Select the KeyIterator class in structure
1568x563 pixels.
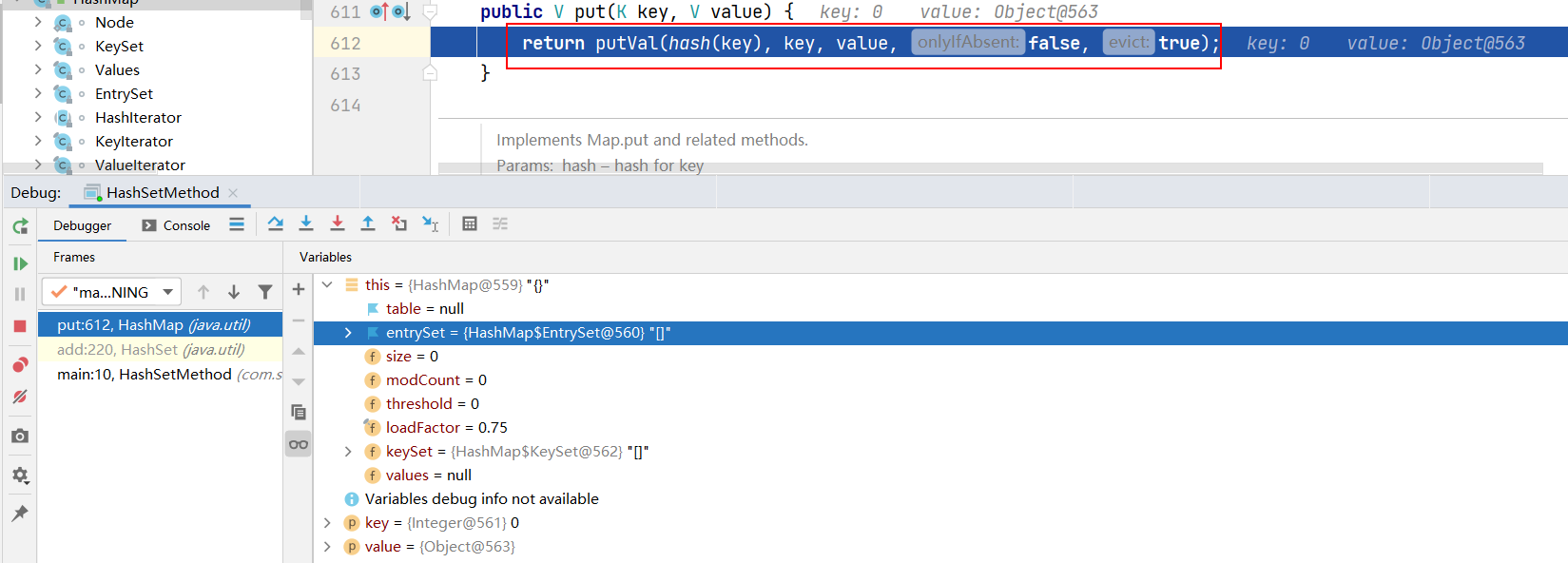[x=134, y=141]
